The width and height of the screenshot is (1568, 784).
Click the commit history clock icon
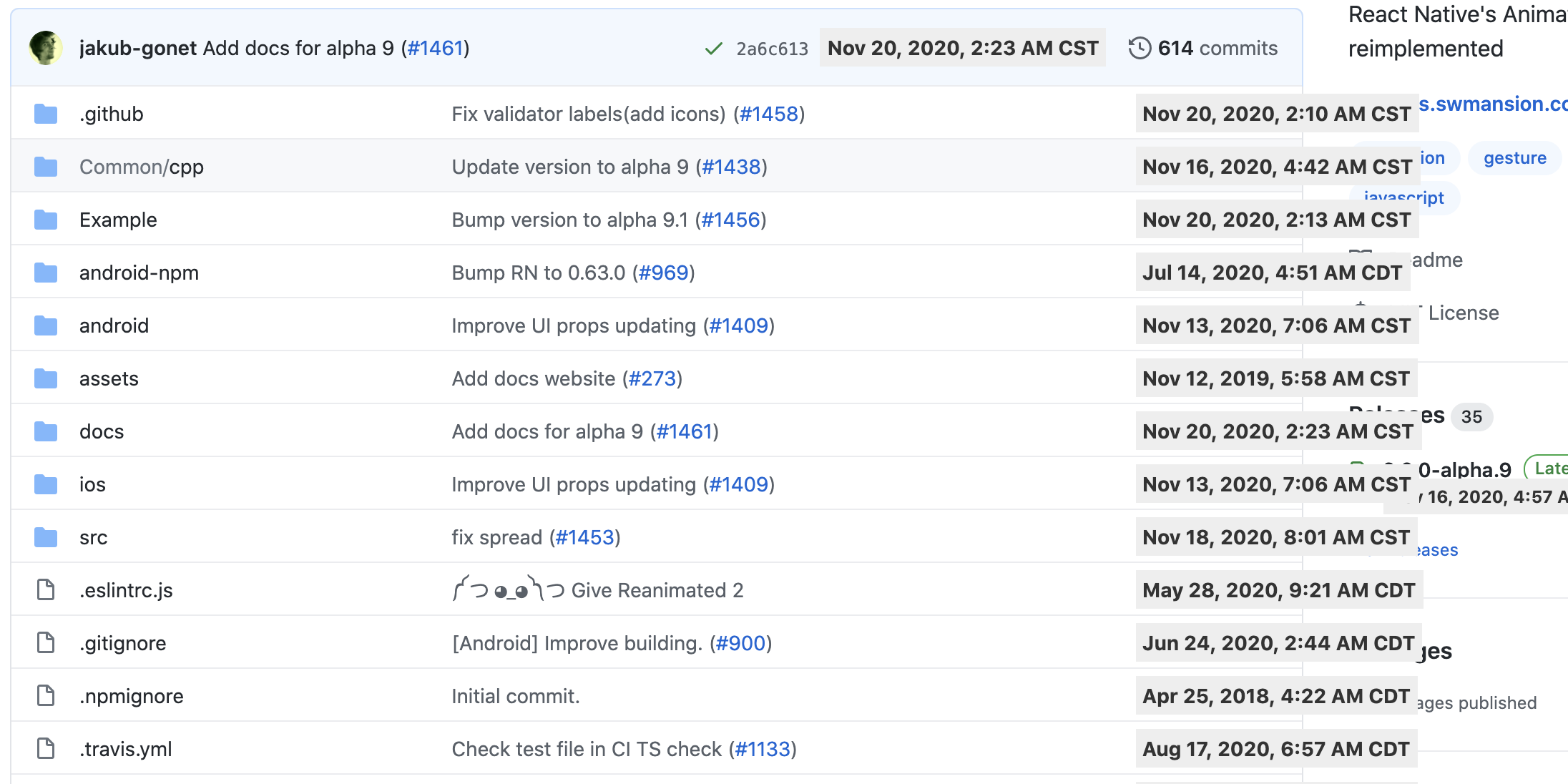[1140, 48]
